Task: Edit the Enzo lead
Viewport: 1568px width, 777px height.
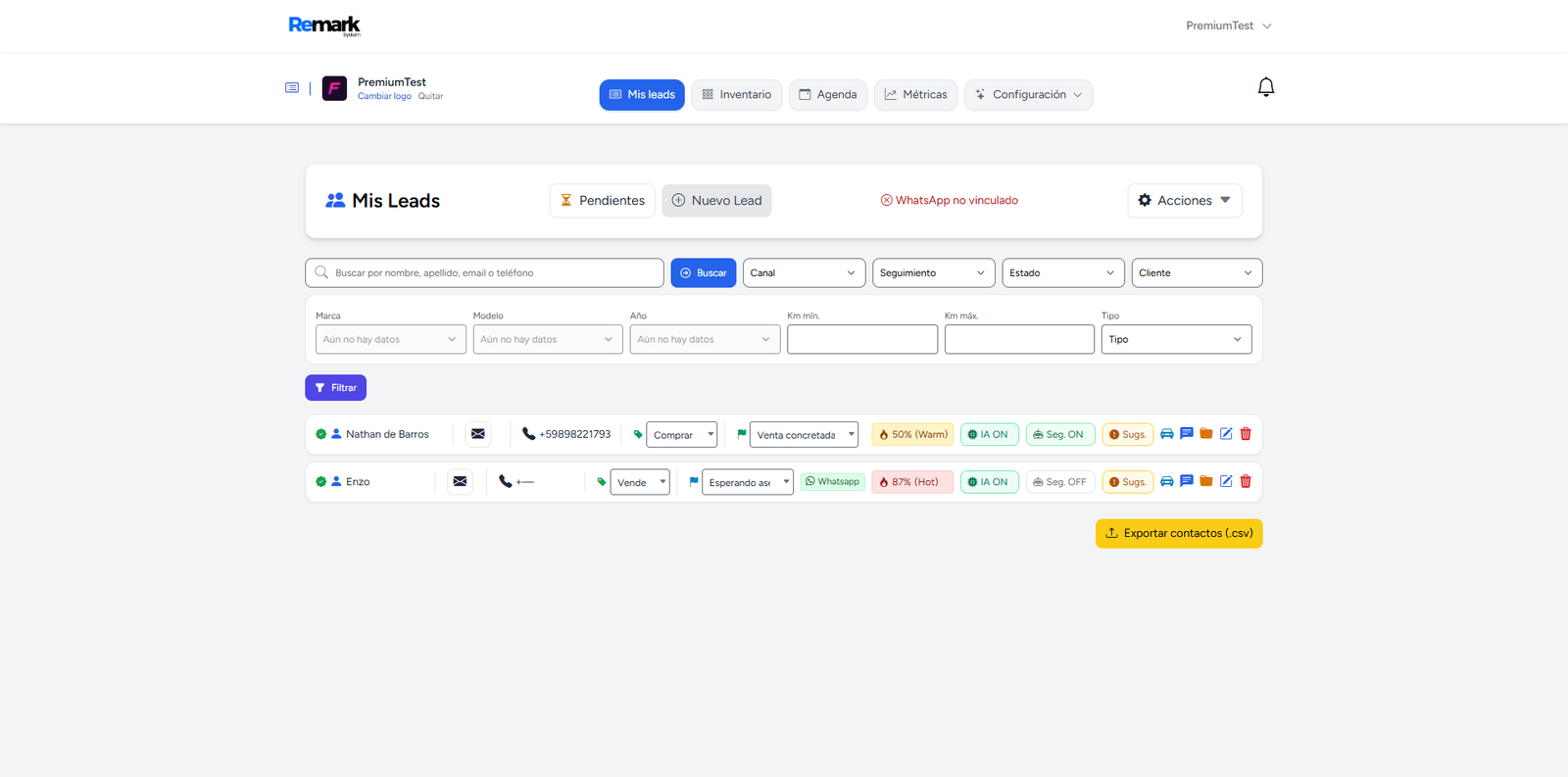Action: (1226, 481)
